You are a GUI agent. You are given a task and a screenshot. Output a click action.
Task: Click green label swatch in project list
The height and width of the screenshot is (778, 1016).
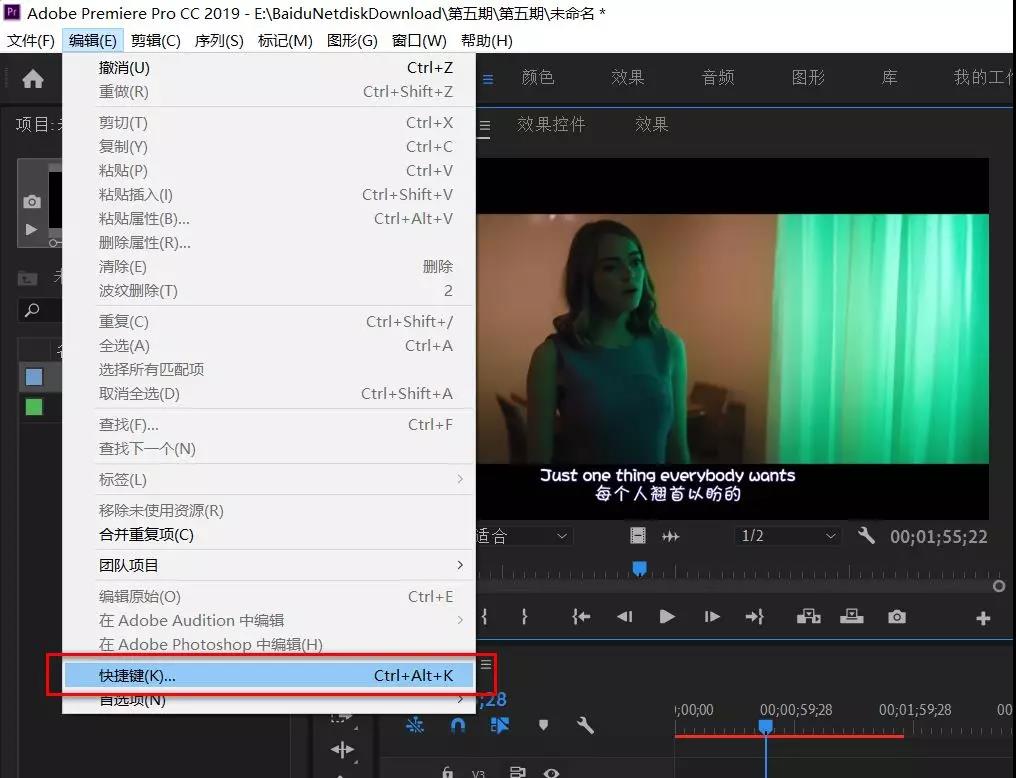(34, 407)
